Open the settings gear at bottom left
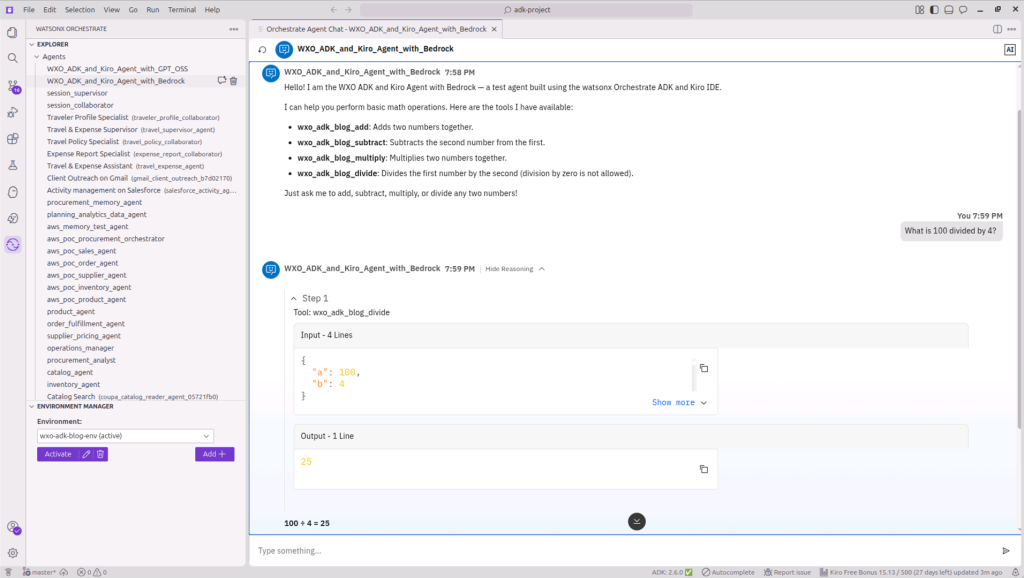This screenshot has width=1024, height=578. tap(12, 551)
